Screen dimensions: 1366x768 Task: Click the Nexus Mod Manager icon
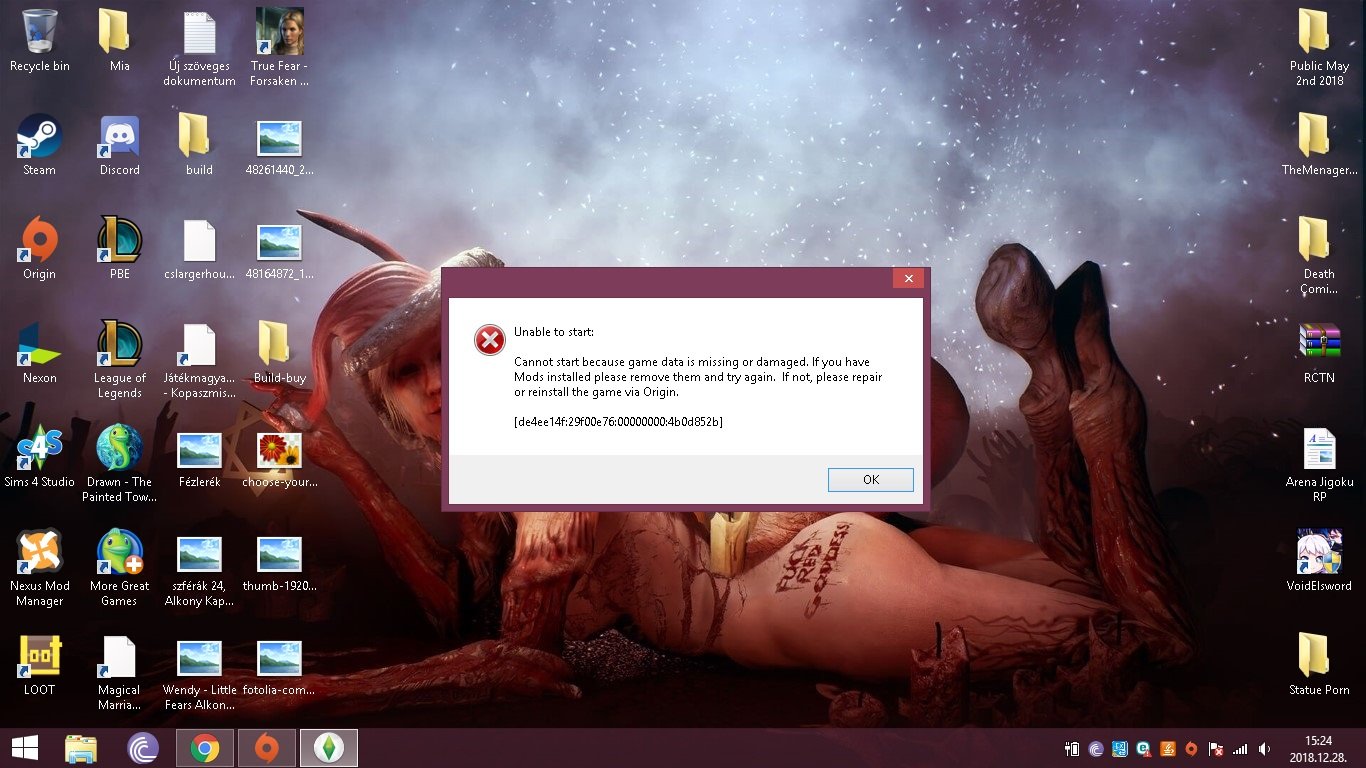(x=40, y=568)
